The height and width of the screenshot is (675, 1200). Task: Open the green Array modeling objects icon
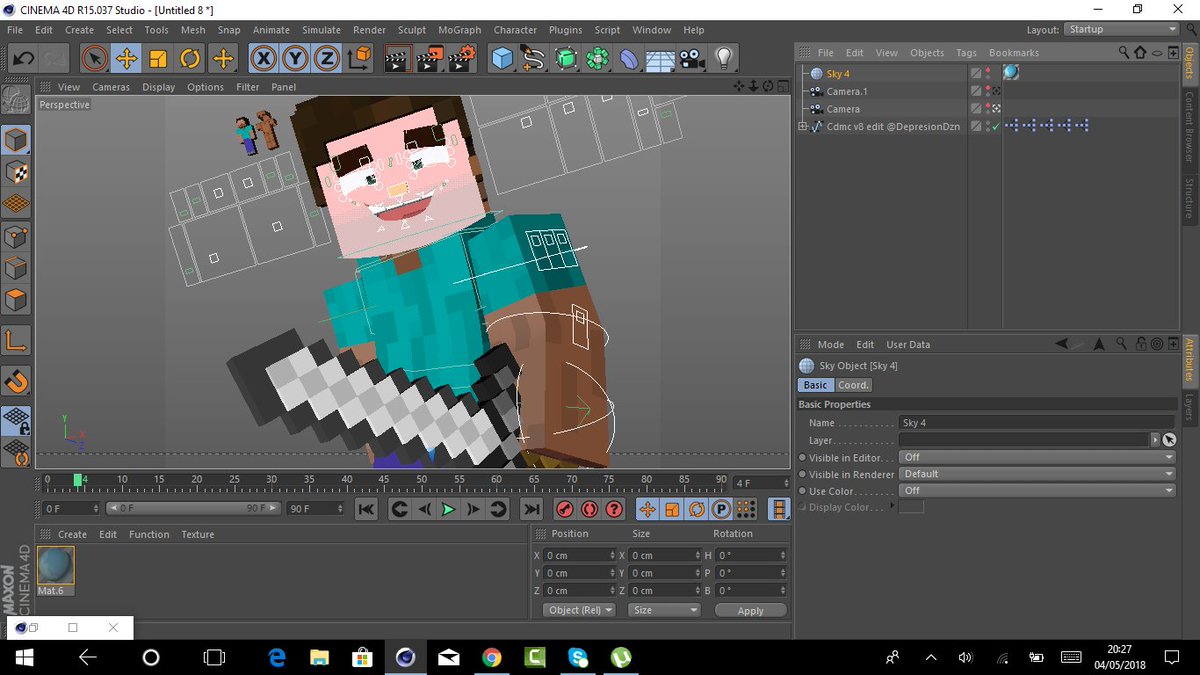[598, 58]
